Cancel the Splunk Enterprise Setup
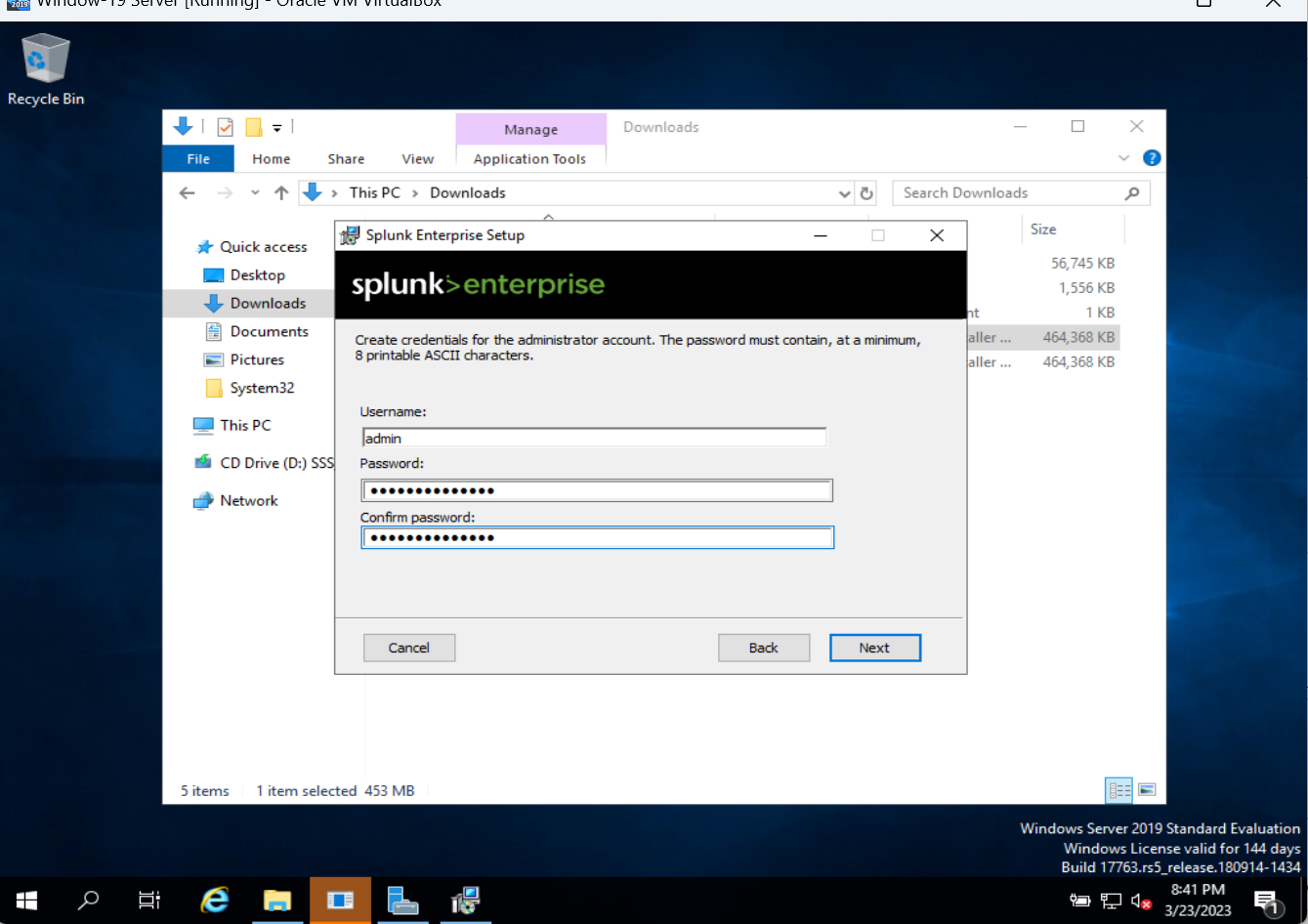This screenshot has height=924, width=1308. point(408,648)
